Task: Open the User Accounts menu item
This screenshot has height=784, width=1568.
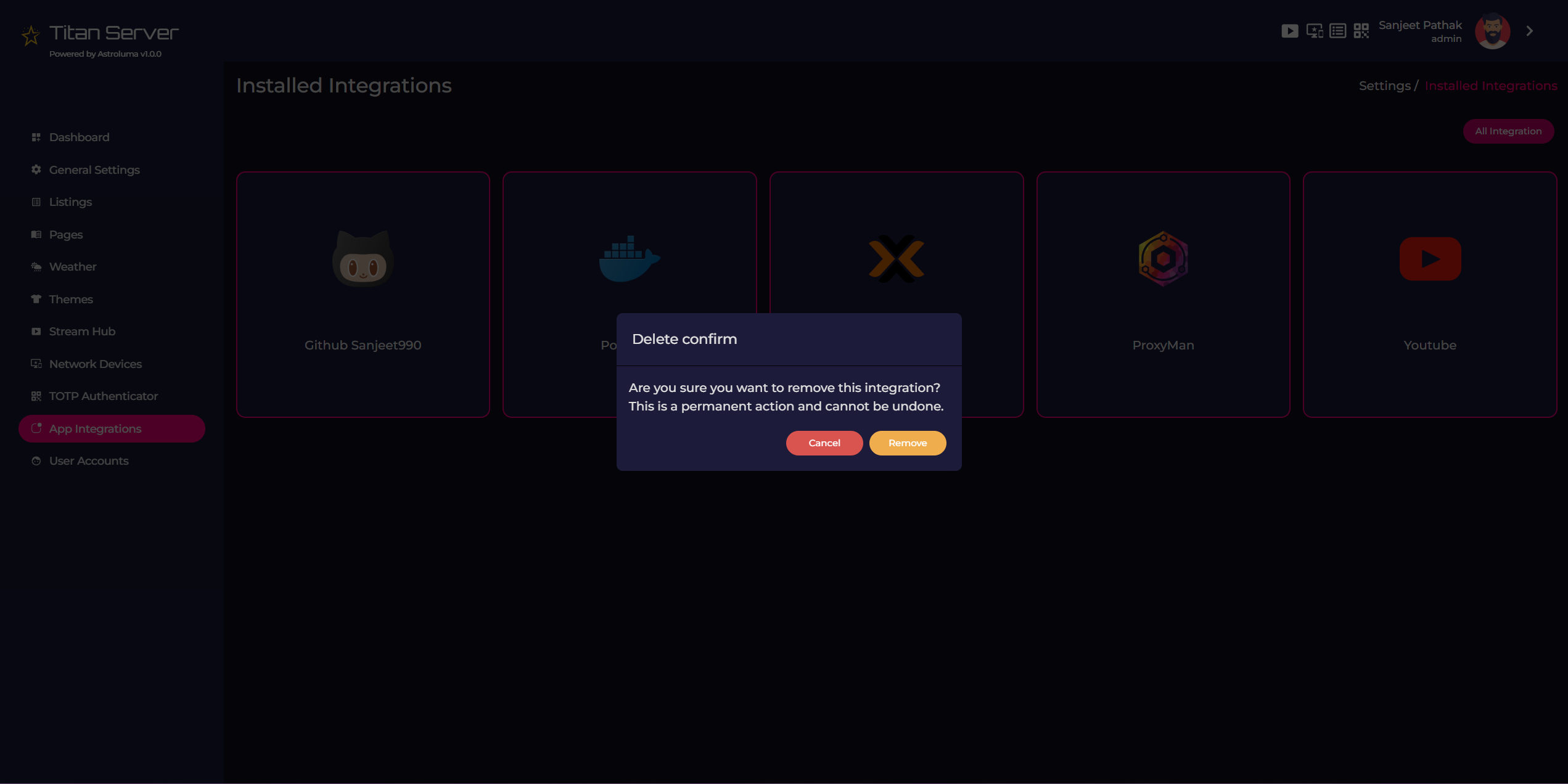Action: pos(88,460)
